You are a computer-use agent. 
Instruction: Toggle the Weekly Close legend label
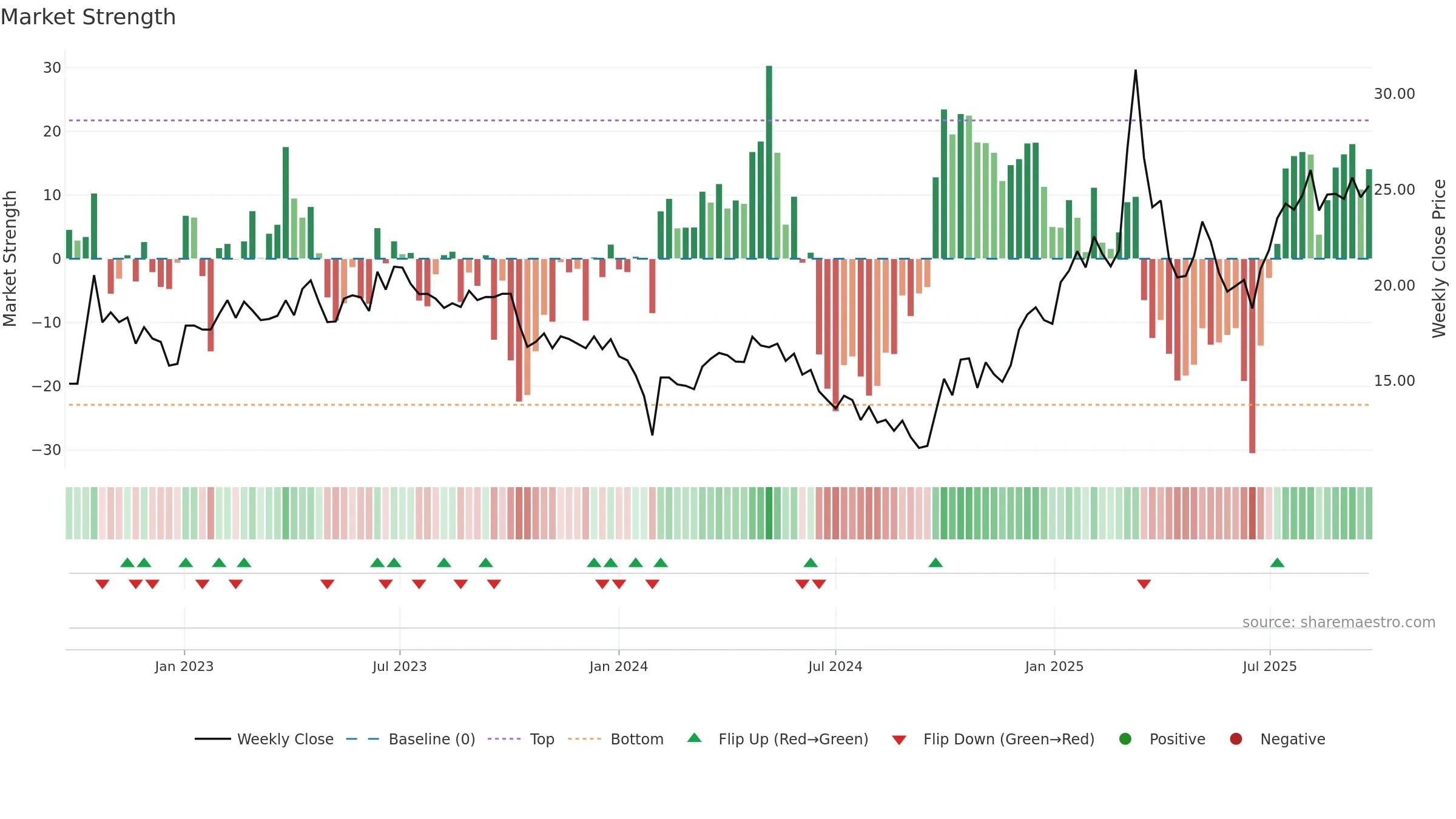[x=285, y=740]
